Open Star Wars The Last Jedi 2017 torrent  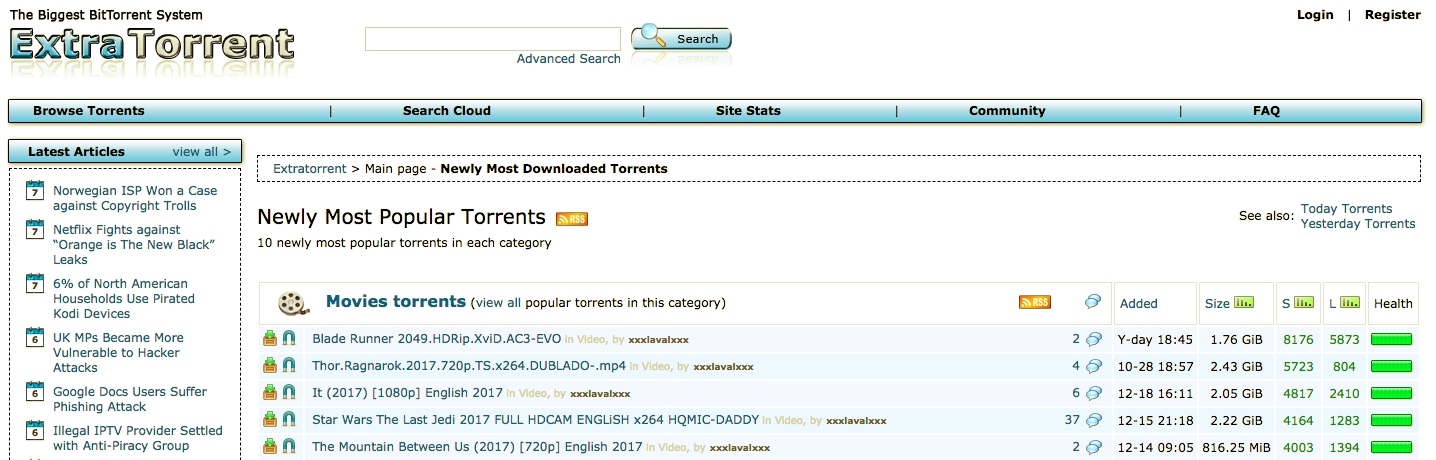point(535,420)
